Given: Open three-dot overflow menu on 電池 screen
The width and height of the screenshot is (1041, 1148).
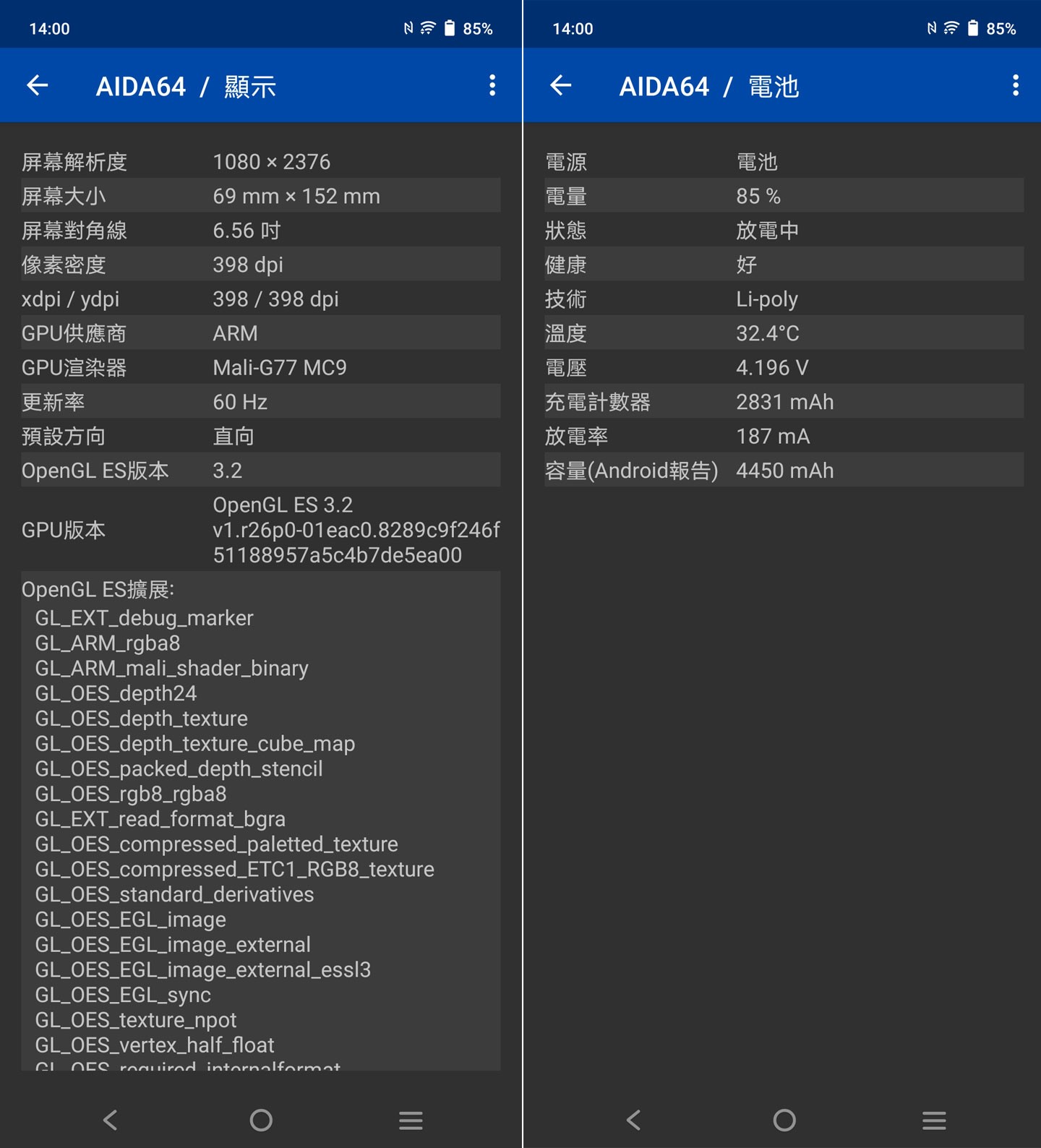Looking at the screenshot, I should [x=1016, y=85].
